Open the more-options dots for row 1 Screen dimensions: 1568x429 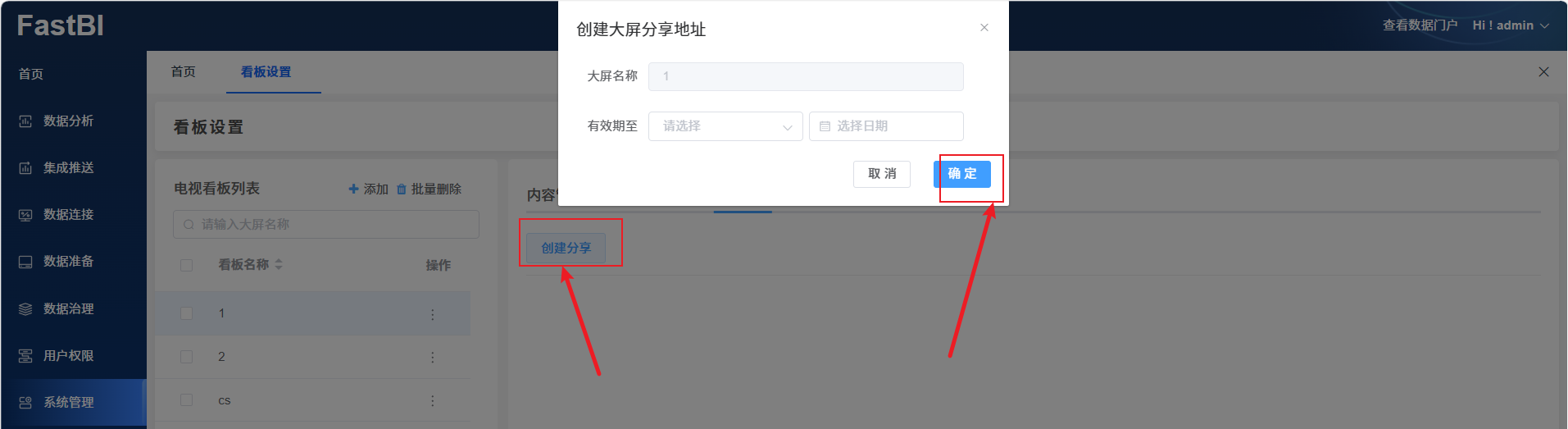coord(433,314)
